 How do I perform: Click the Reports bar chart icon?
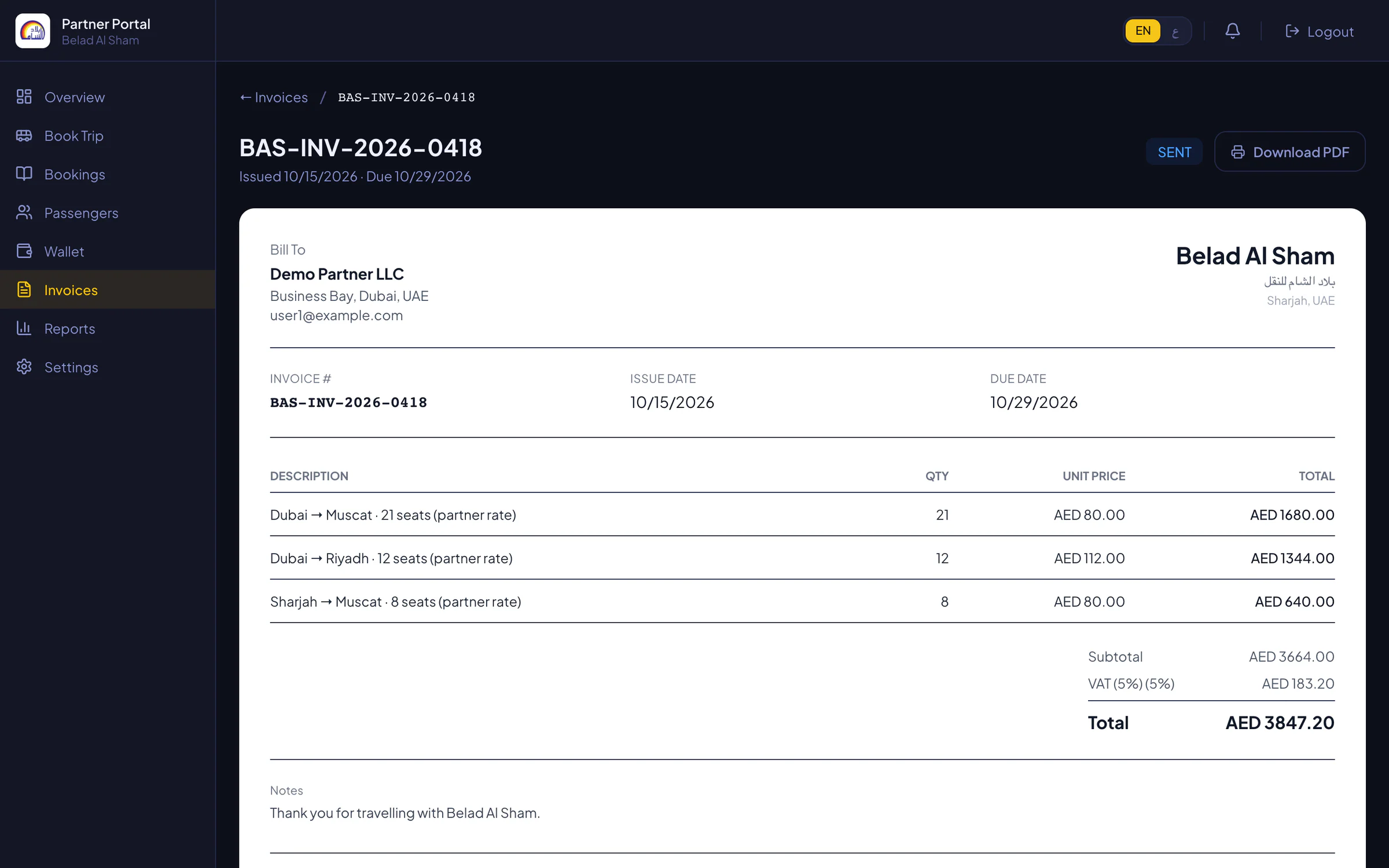[x=24, y=328]
